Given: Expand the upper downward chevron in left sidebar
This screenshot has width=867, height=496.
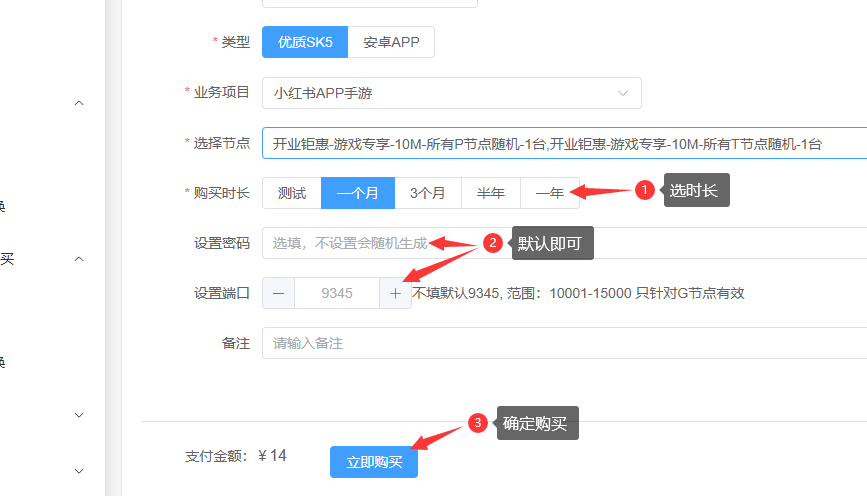Looking at the screenshot, I should pos(80,414).
